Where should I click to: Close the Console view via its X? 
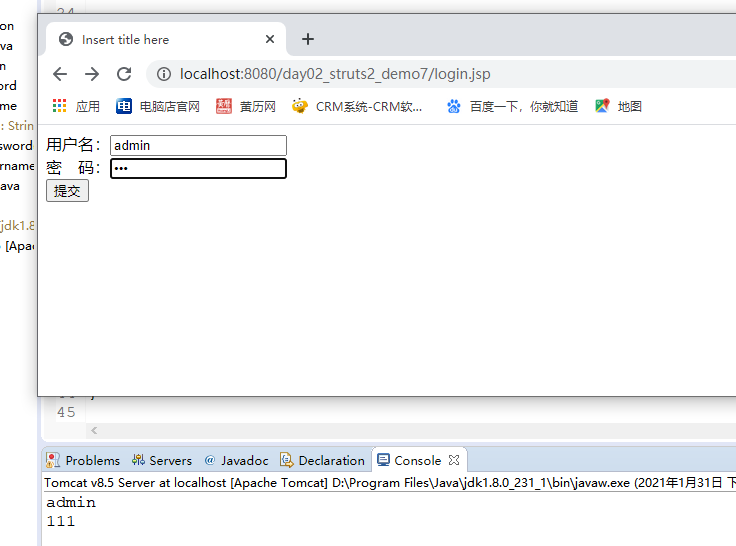(x=454, y=460)
